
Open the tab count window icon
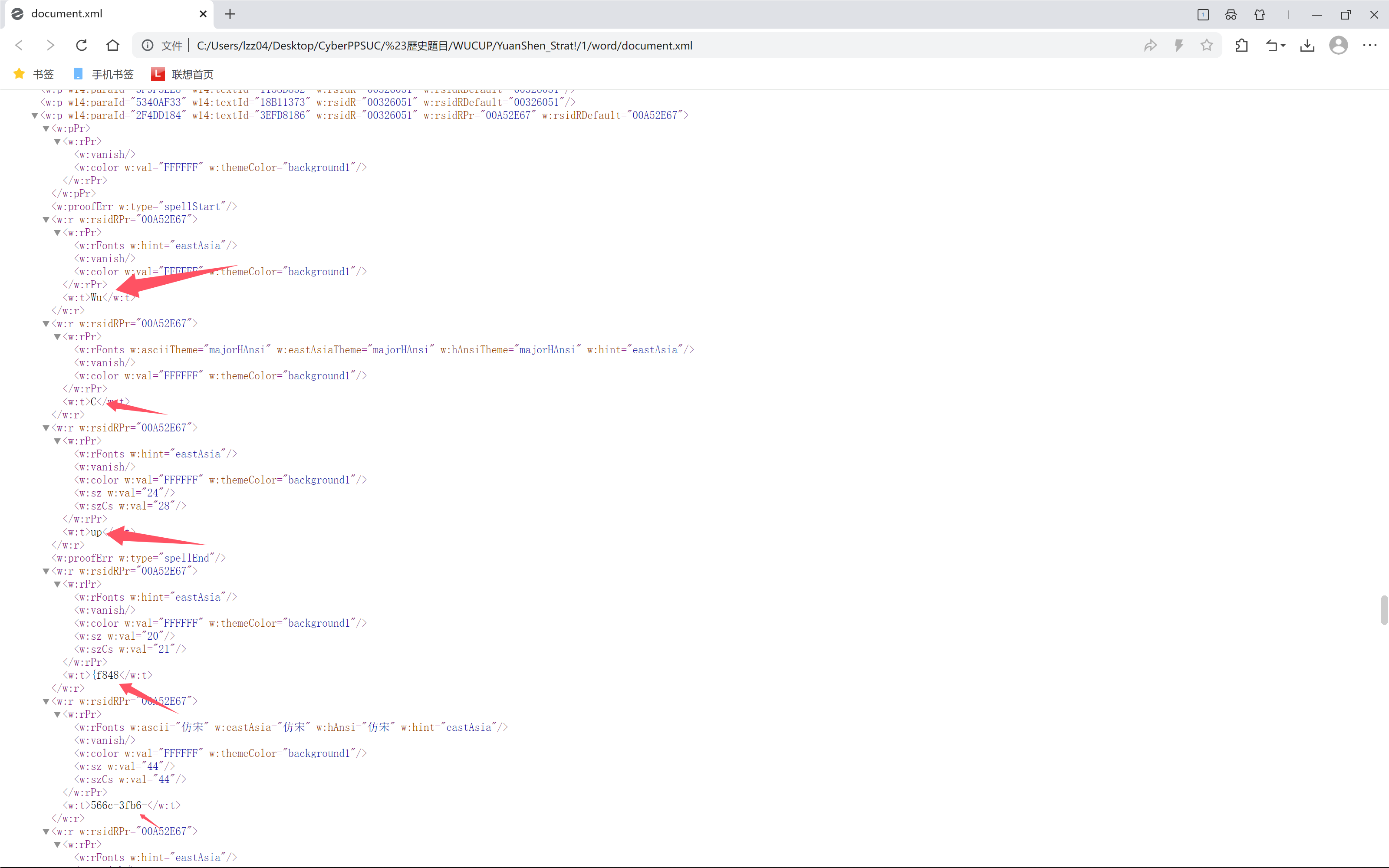tap(1203, 15)
